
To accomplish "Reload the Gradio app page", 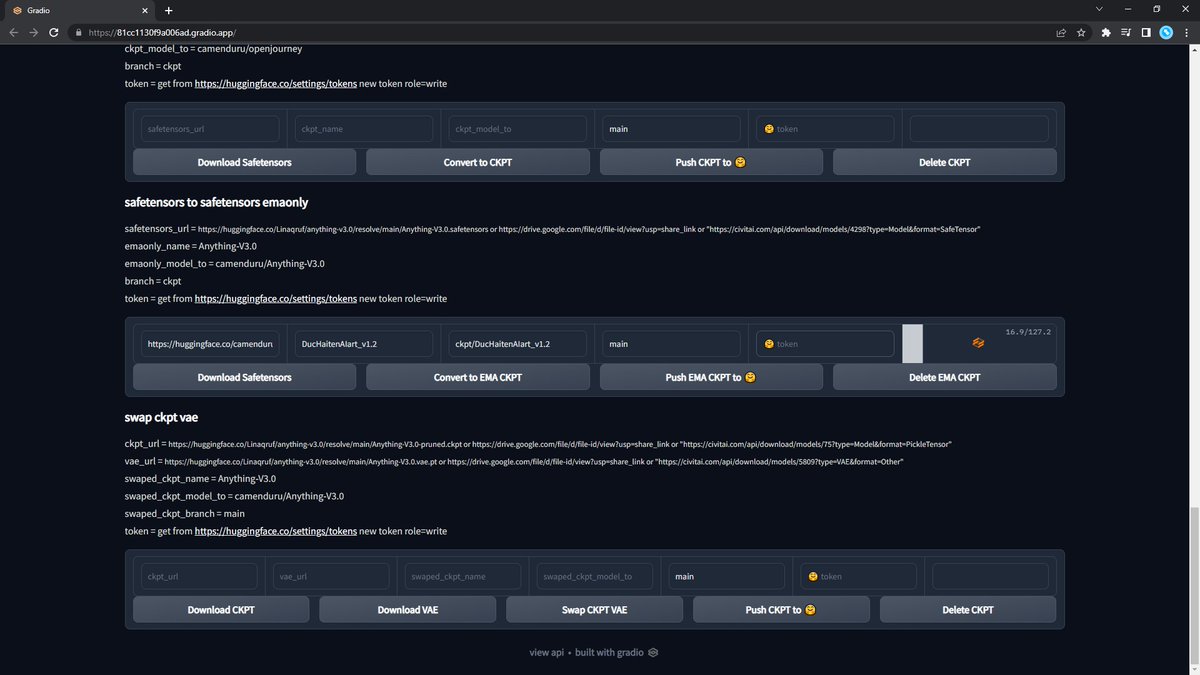I will tap(53, 31).
